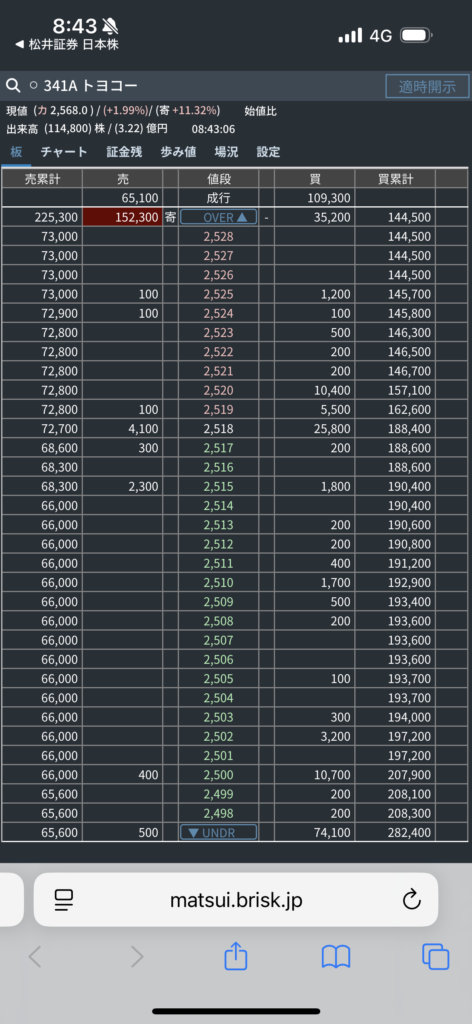Select the 成行 market order cell
This screenshot has width=472, height=1024.
coord(219,197)
